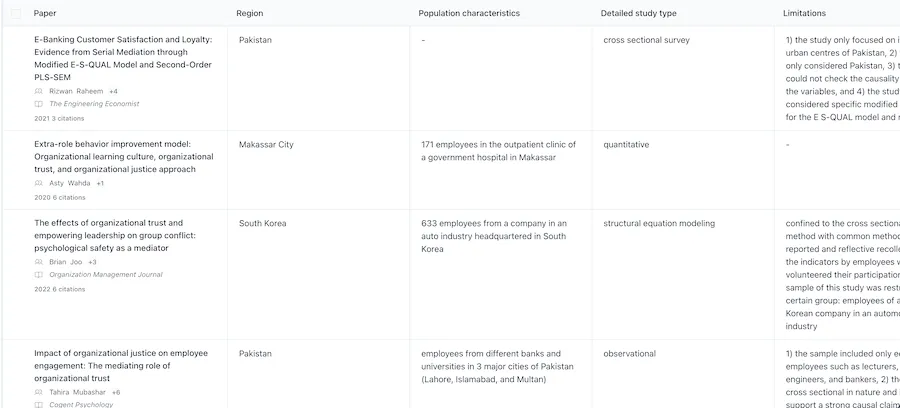Click authors icon next to Rizwan Raheem
The image size is (900, 408).
(x=38, y=91)
